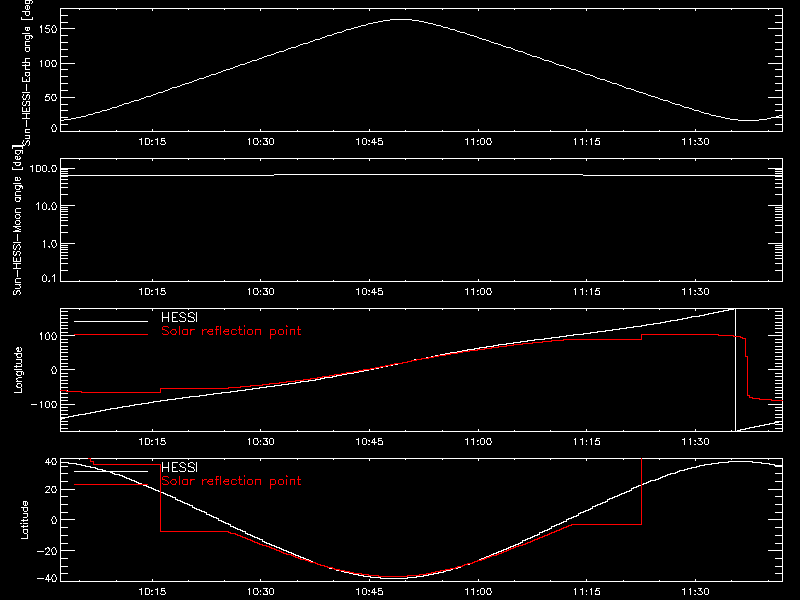800x600 pixels.
Task: Click 11:15 time label under Latitude plot
Action: 587,591
